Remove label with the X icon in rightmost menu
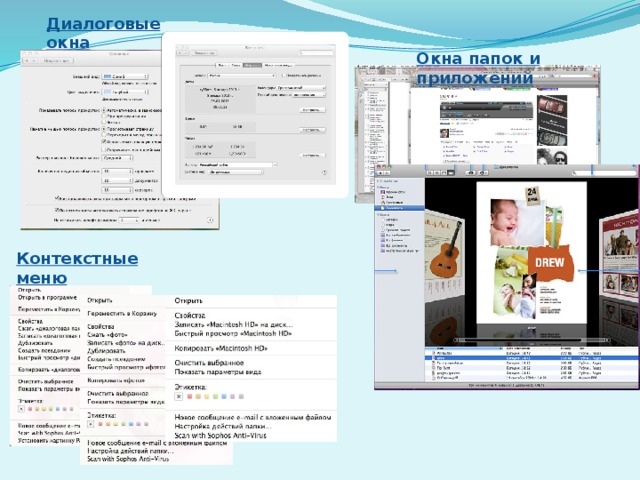This screenshot has width=640, height=480. tap(180, 397)
